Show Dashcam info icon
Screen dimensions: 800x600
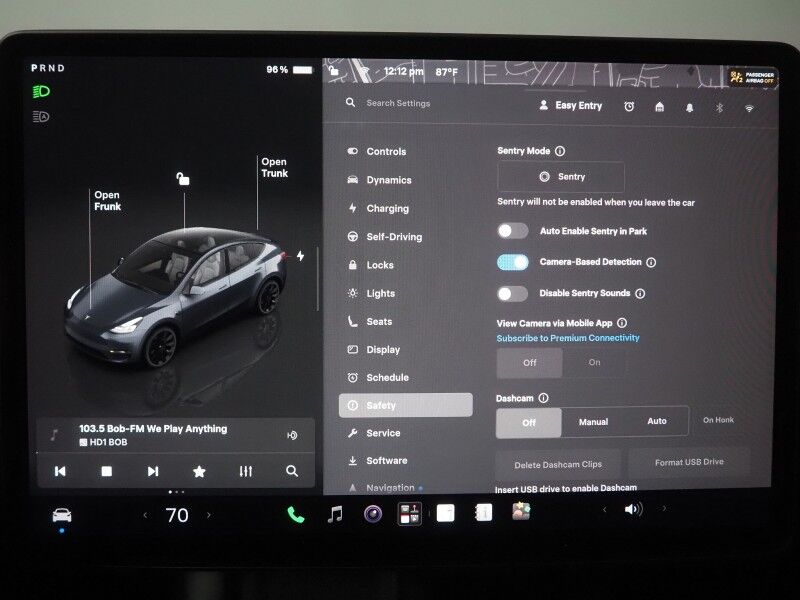coord(543,398)
